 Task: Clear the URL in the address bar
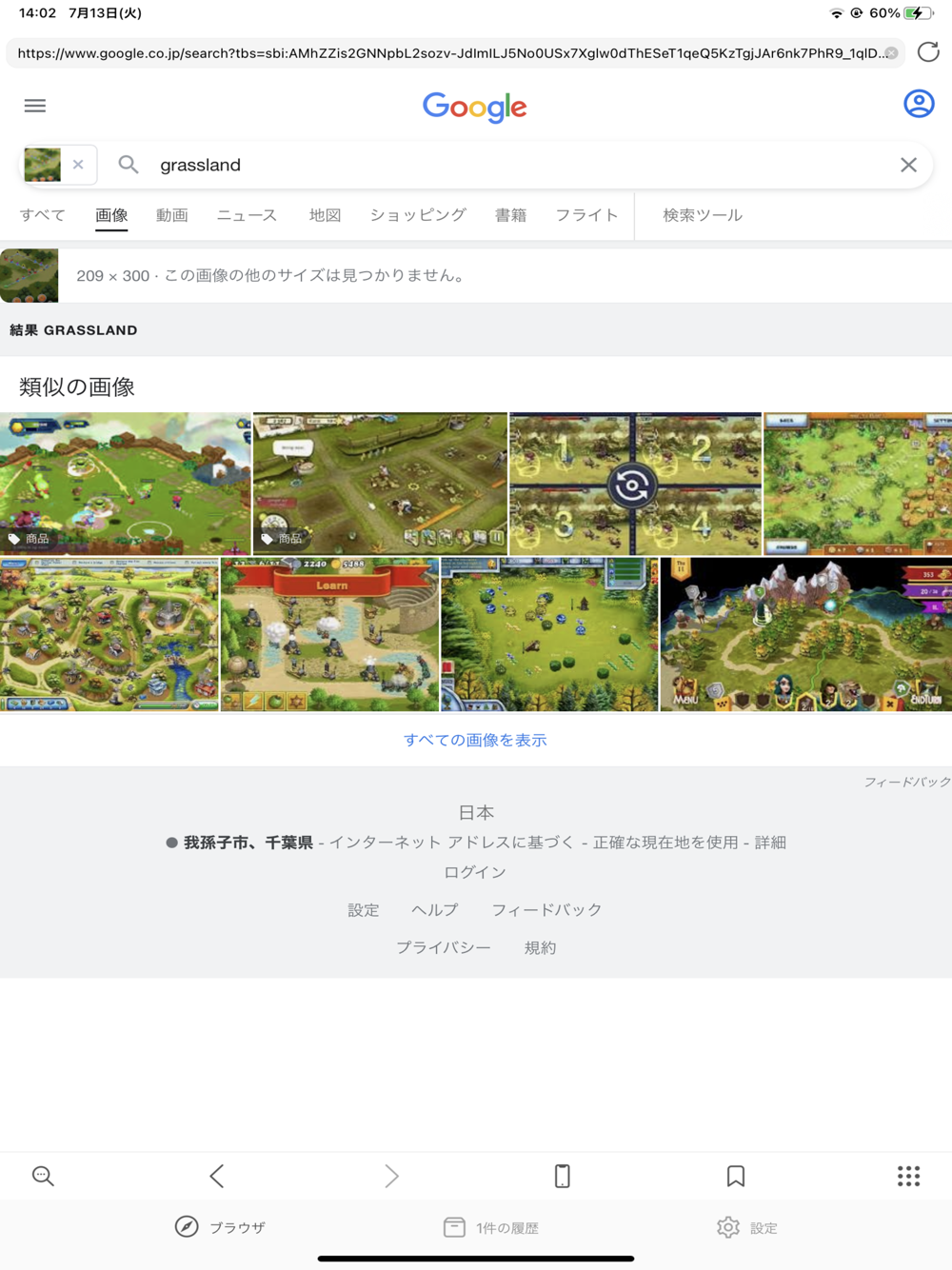click(x=891, y=53)
